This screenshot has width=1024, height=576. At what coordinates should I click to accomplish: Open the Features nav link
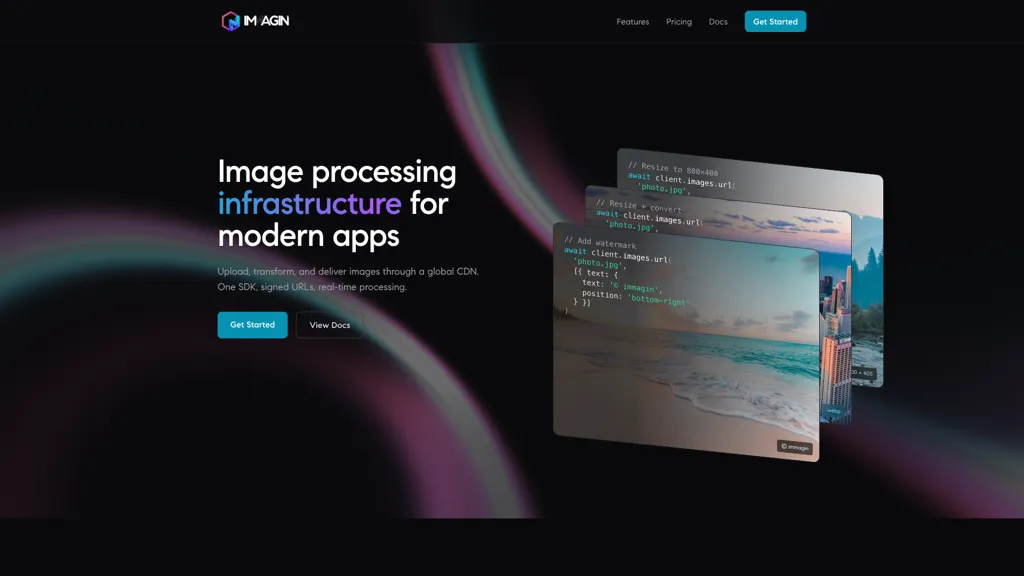point(632,22)
